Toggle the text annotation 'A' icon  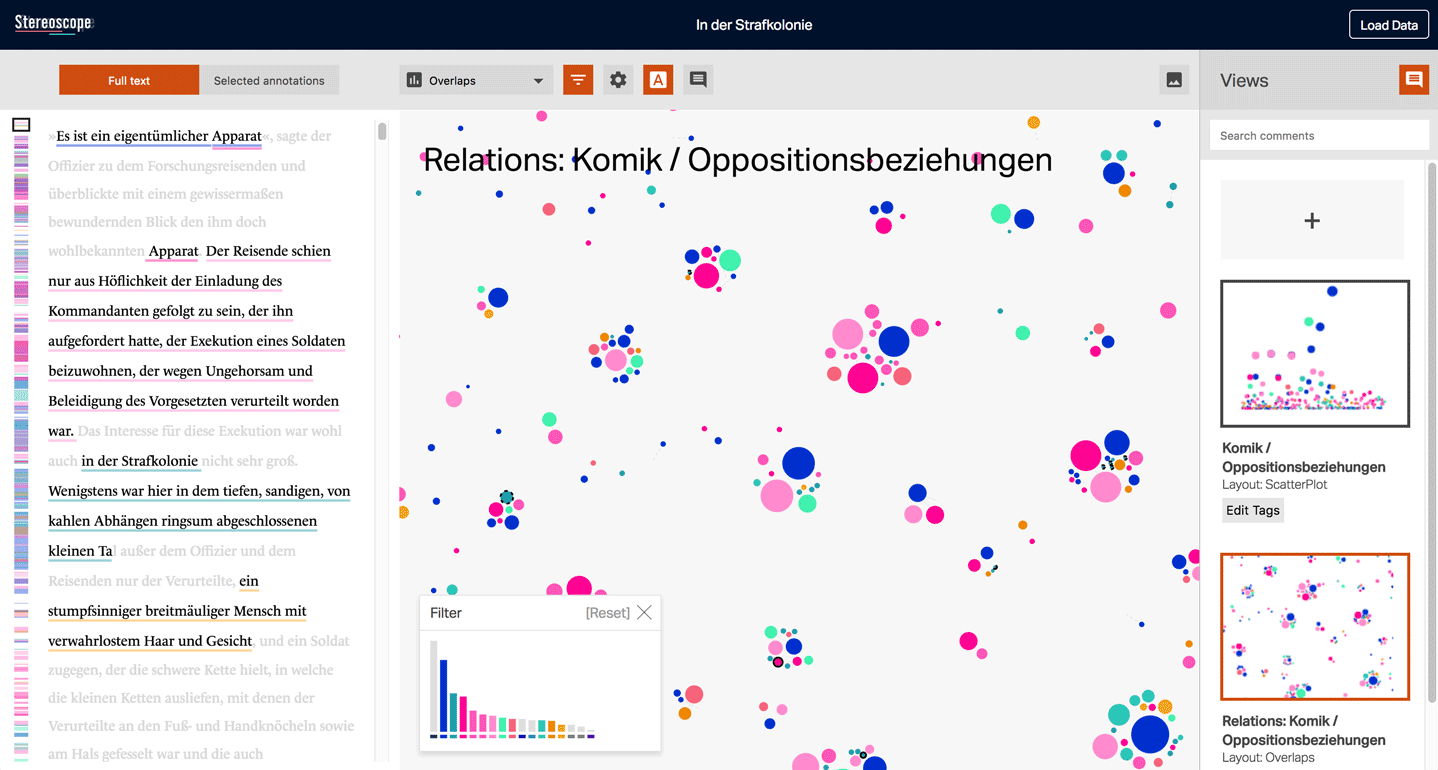[x=658, y=80]
